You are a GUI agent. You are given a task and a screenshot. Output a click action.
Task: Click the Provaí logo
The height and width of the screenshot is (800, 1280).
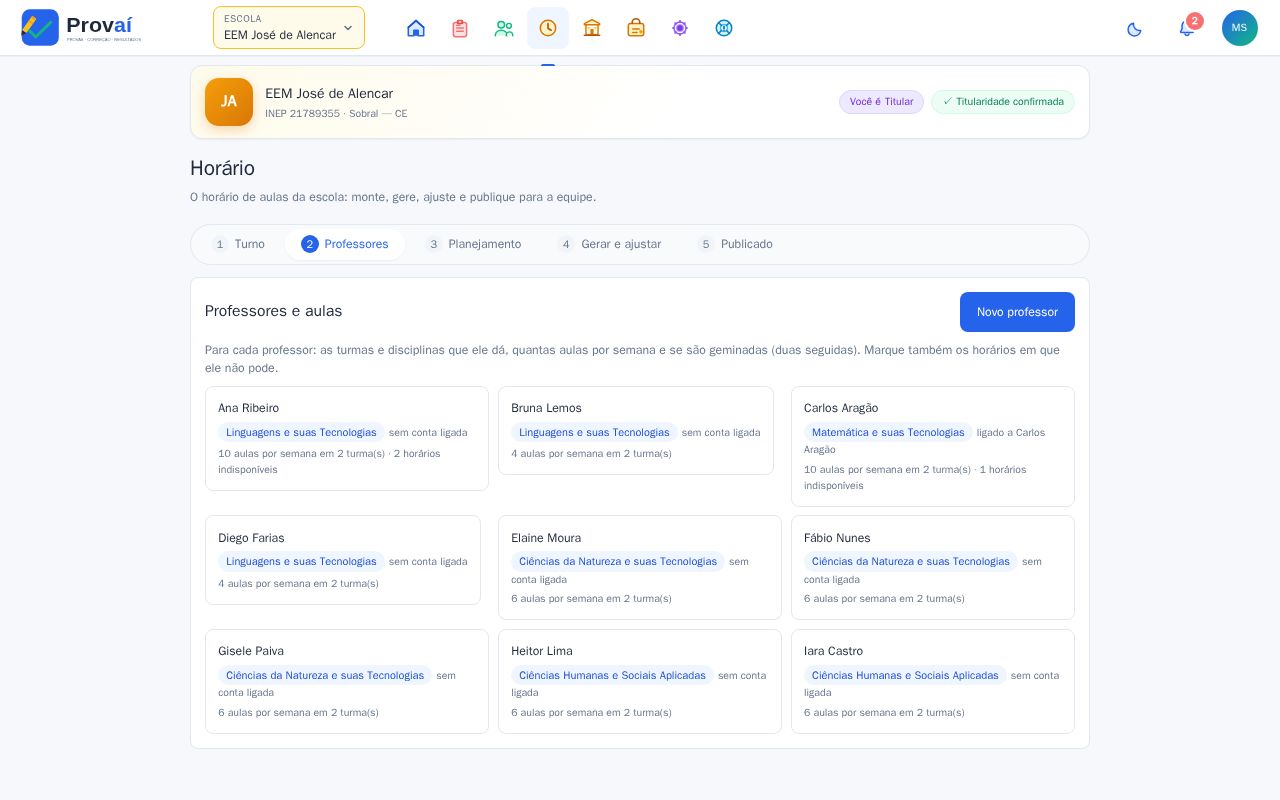point(82,27)
